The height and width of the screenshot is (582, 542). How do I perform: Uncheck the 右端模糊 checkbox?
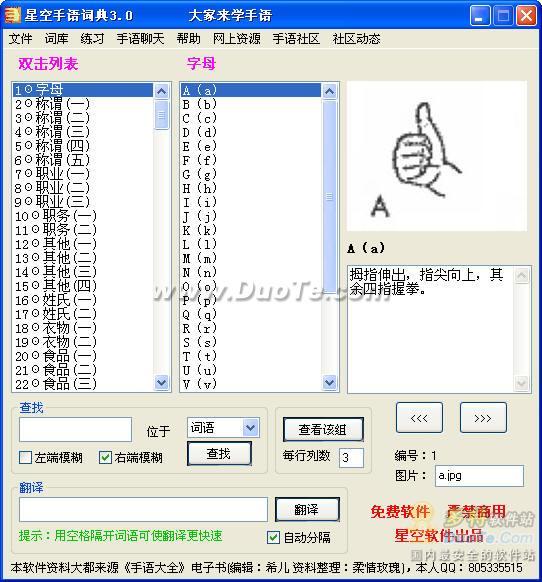point(105,457)
